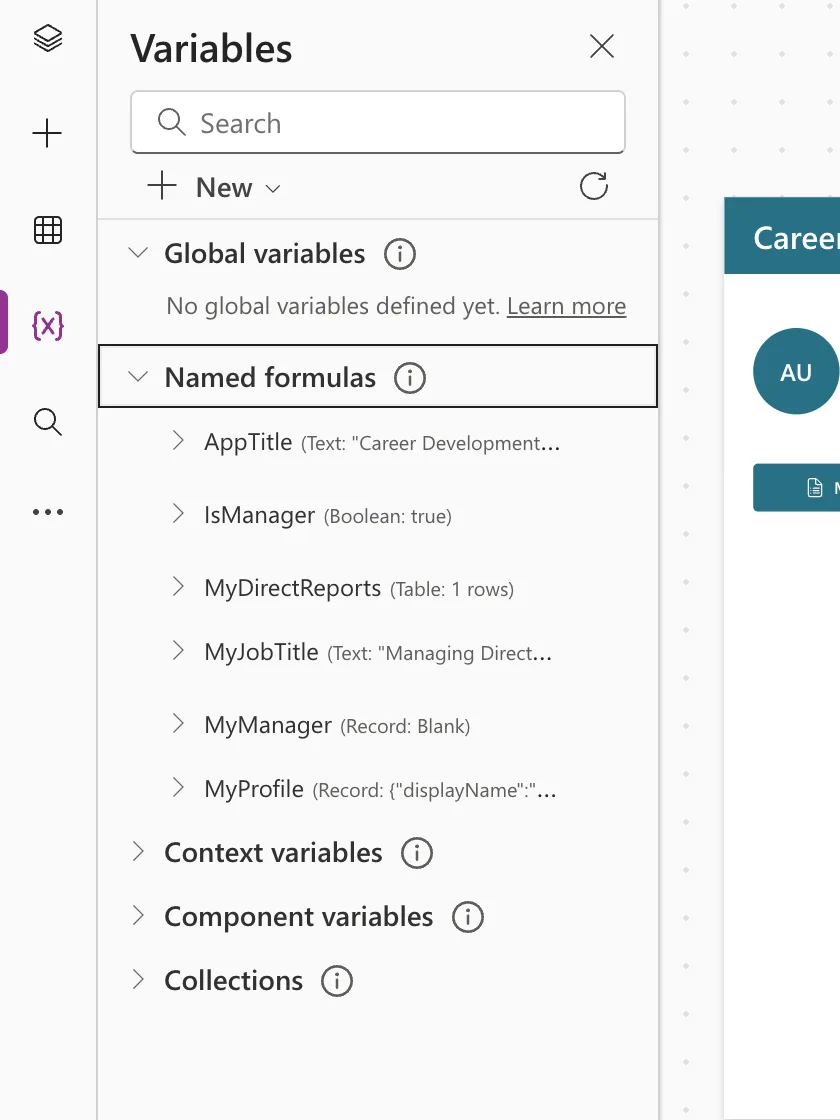
Task: Click the search magnifier icon in search box
Action: tap(171, 122)
